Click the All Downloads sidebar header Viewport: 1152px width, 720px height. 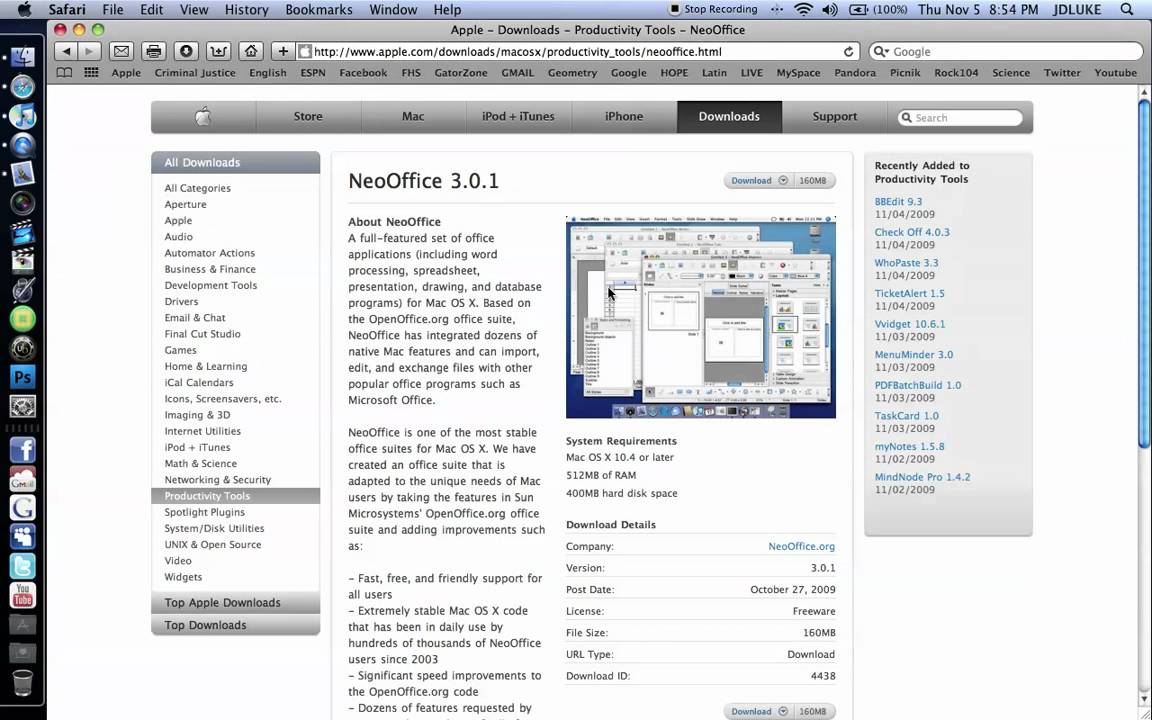click(236, 162)
